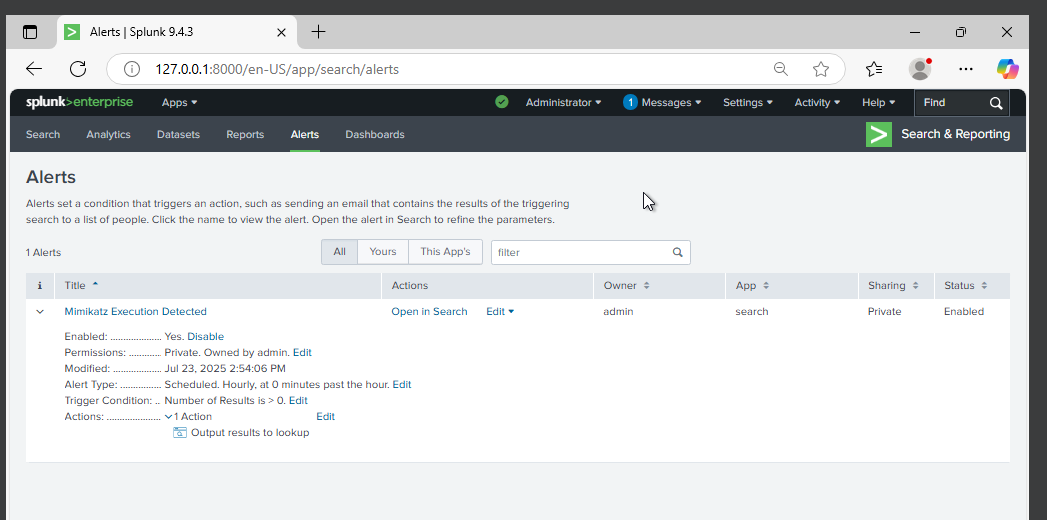Select the Yours filter toggle
Image resolution: width=1047 pixels, height=520 pixels.
(x=383, y=252)
